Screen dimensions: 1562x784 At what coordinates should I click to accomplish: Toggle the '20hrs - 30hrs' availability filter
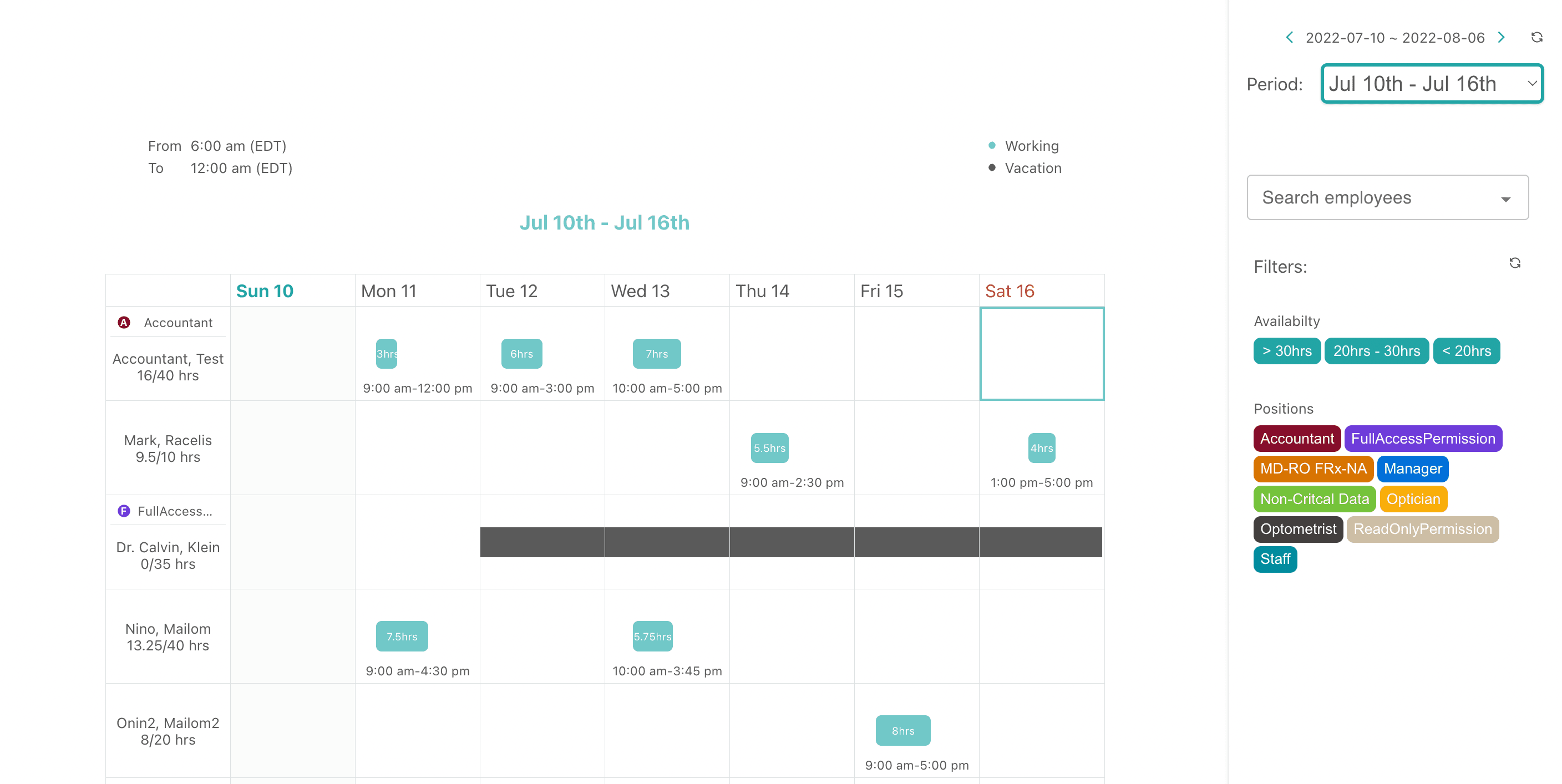pyautogui.click(x=1376, y=351)
